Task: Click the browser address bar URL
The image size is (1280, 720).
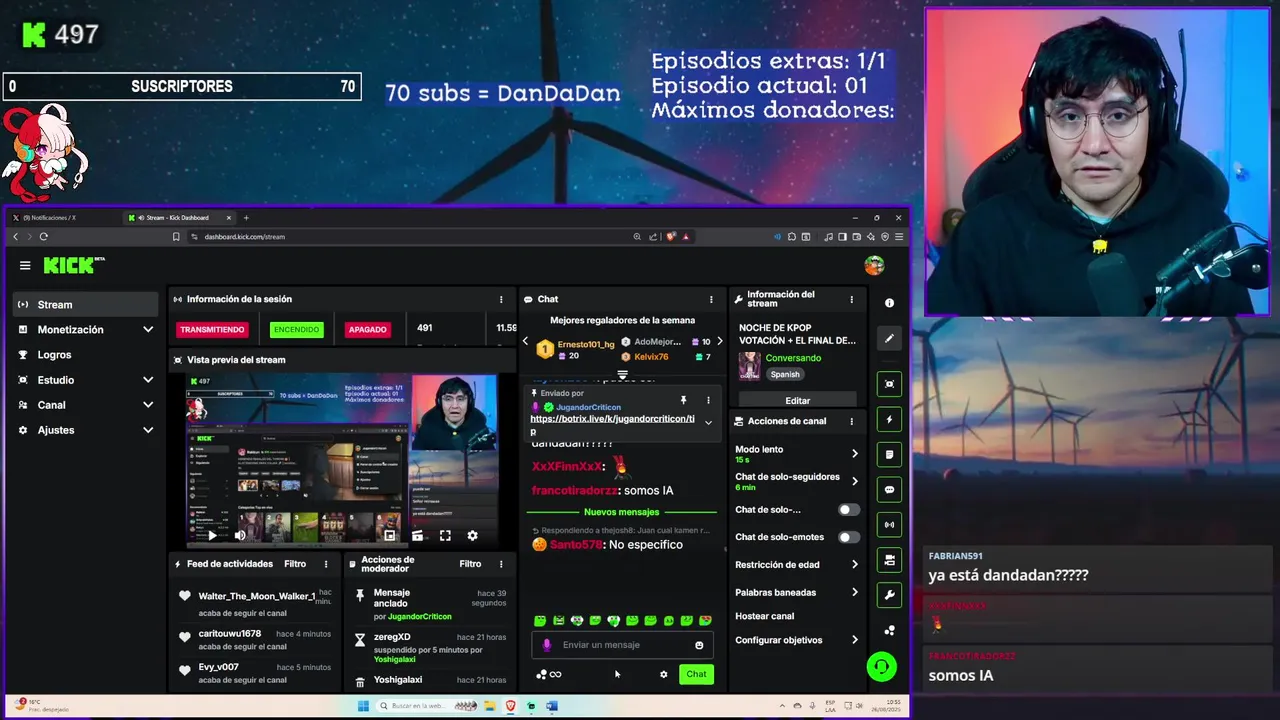Action: (245, 237)
